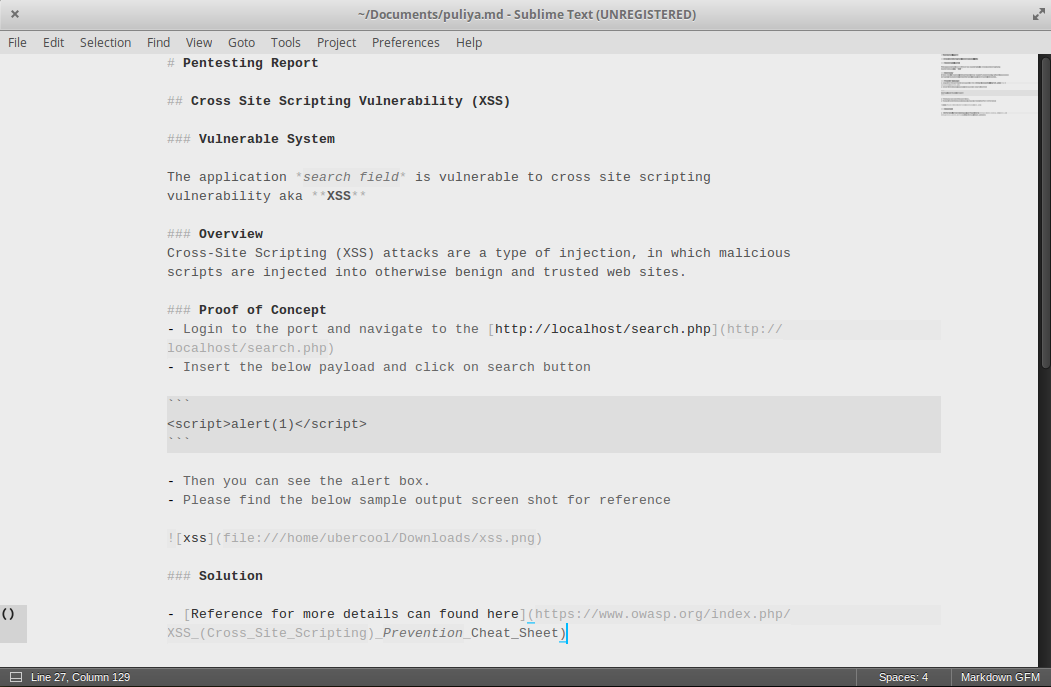The width and height of the screenshot is (1051, 687).
Task: Click the Line 27, Column 129 status text
Action: pos(81,677)
